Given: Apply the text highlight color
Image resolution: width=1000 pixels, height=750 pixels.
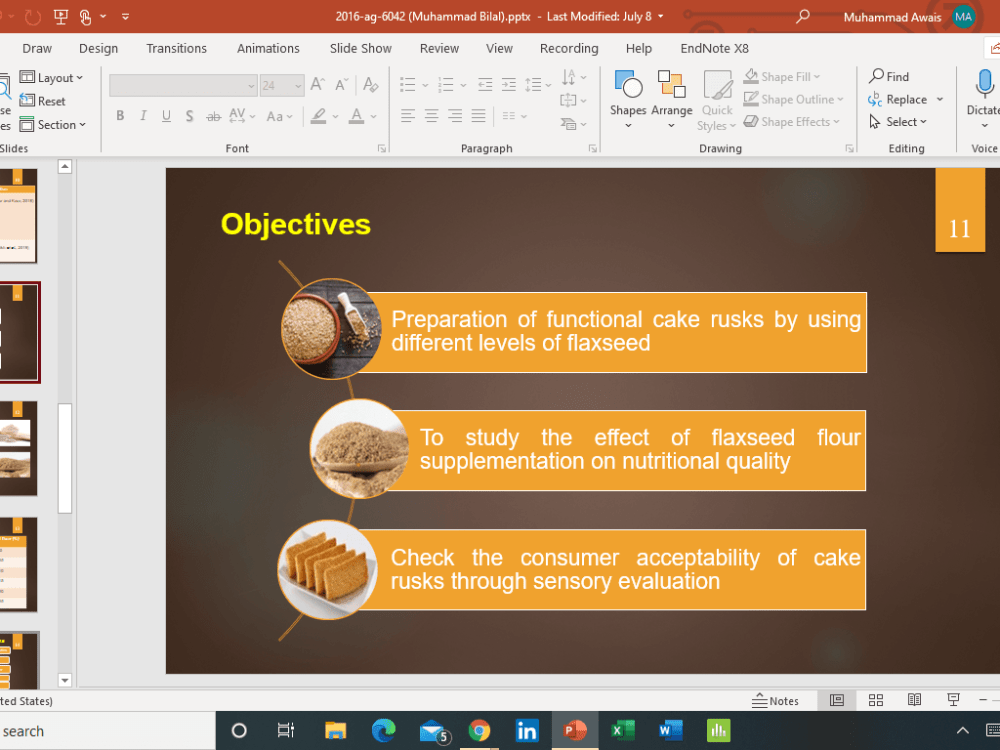Looking at the screenshot, I should click(318, 116).
